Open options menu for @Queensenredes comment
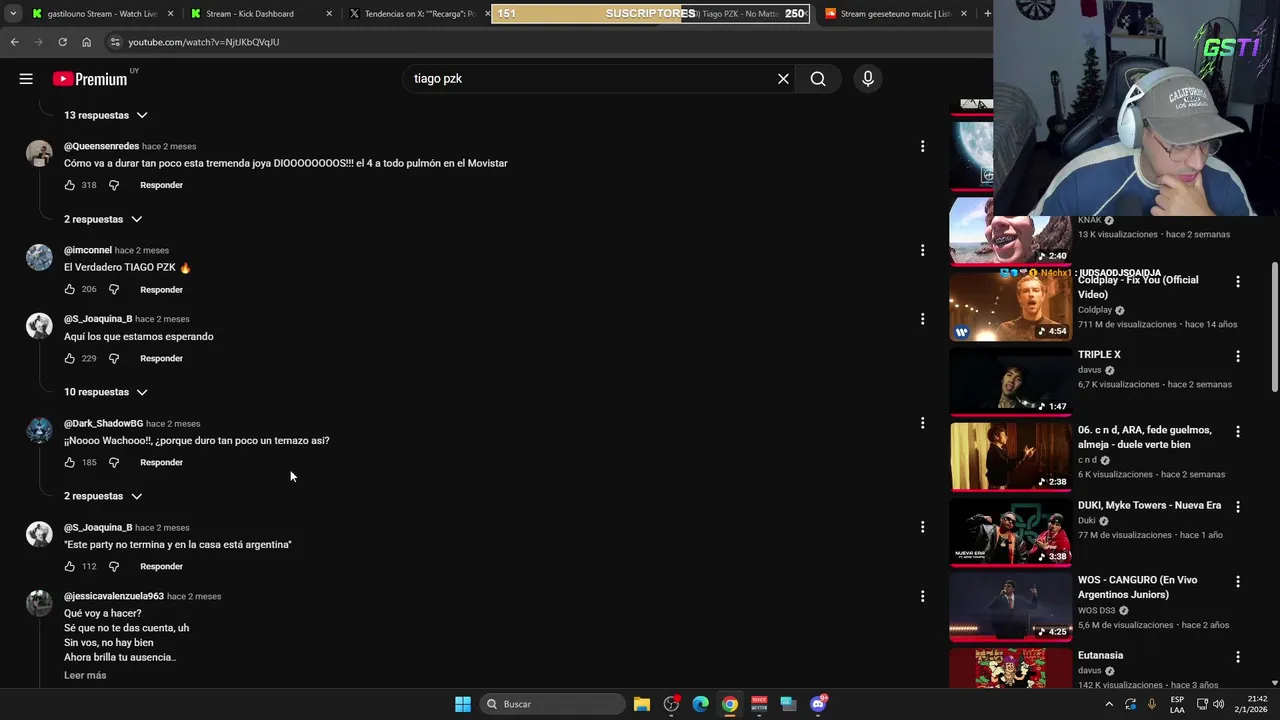Image resolution: width=1280 pixels, height=720 pixels. tap(922, 146)
